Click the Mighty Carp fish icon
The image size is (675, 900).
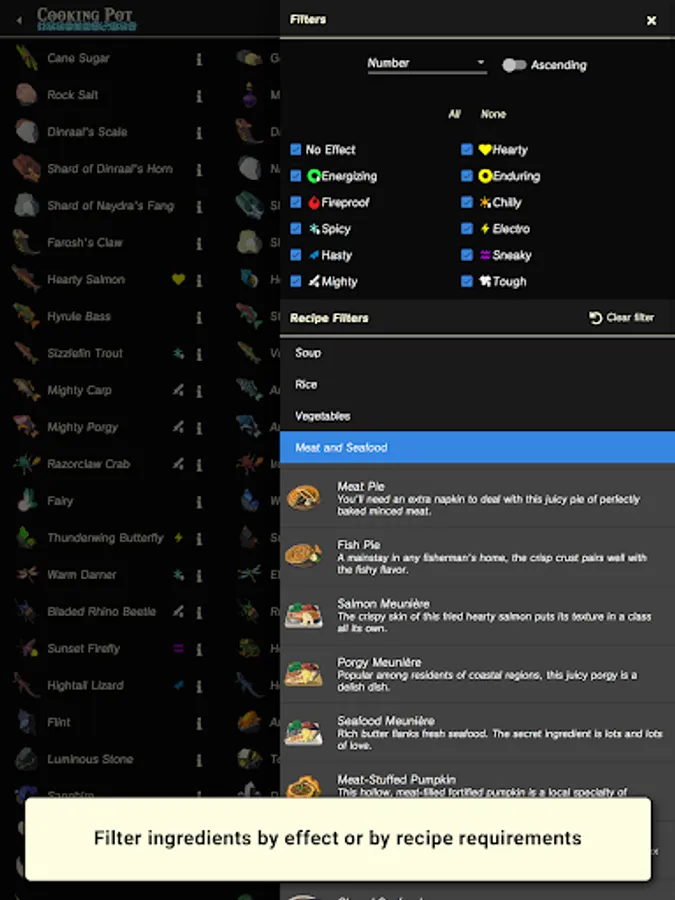[x=26, y=390]
